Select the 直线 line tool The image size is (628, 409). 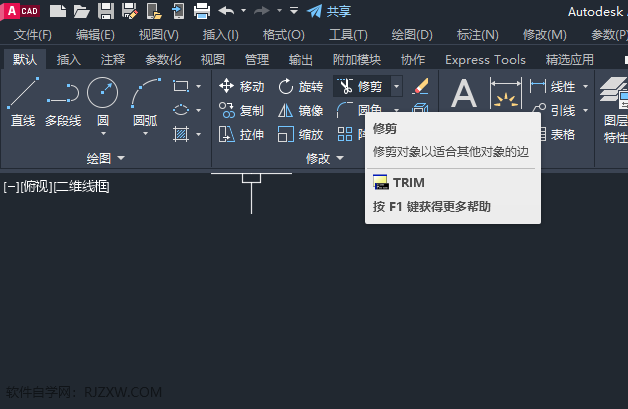23,102
